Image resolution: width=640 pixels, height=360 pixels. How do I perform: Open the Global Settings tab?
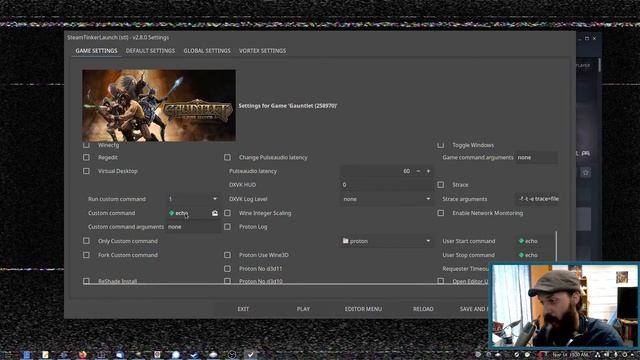207,51
